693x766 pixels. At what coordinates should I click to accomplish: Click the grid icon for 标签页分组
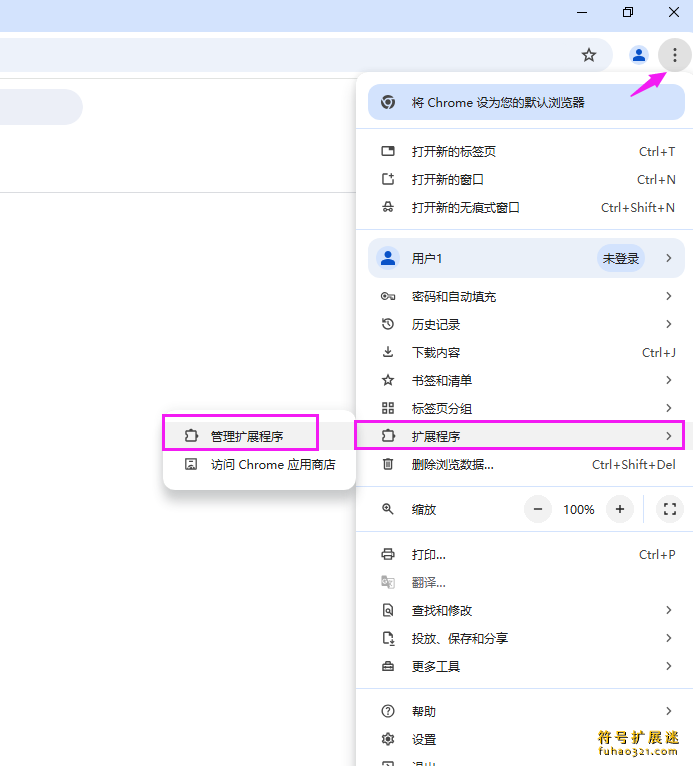[x=388, y=408]
